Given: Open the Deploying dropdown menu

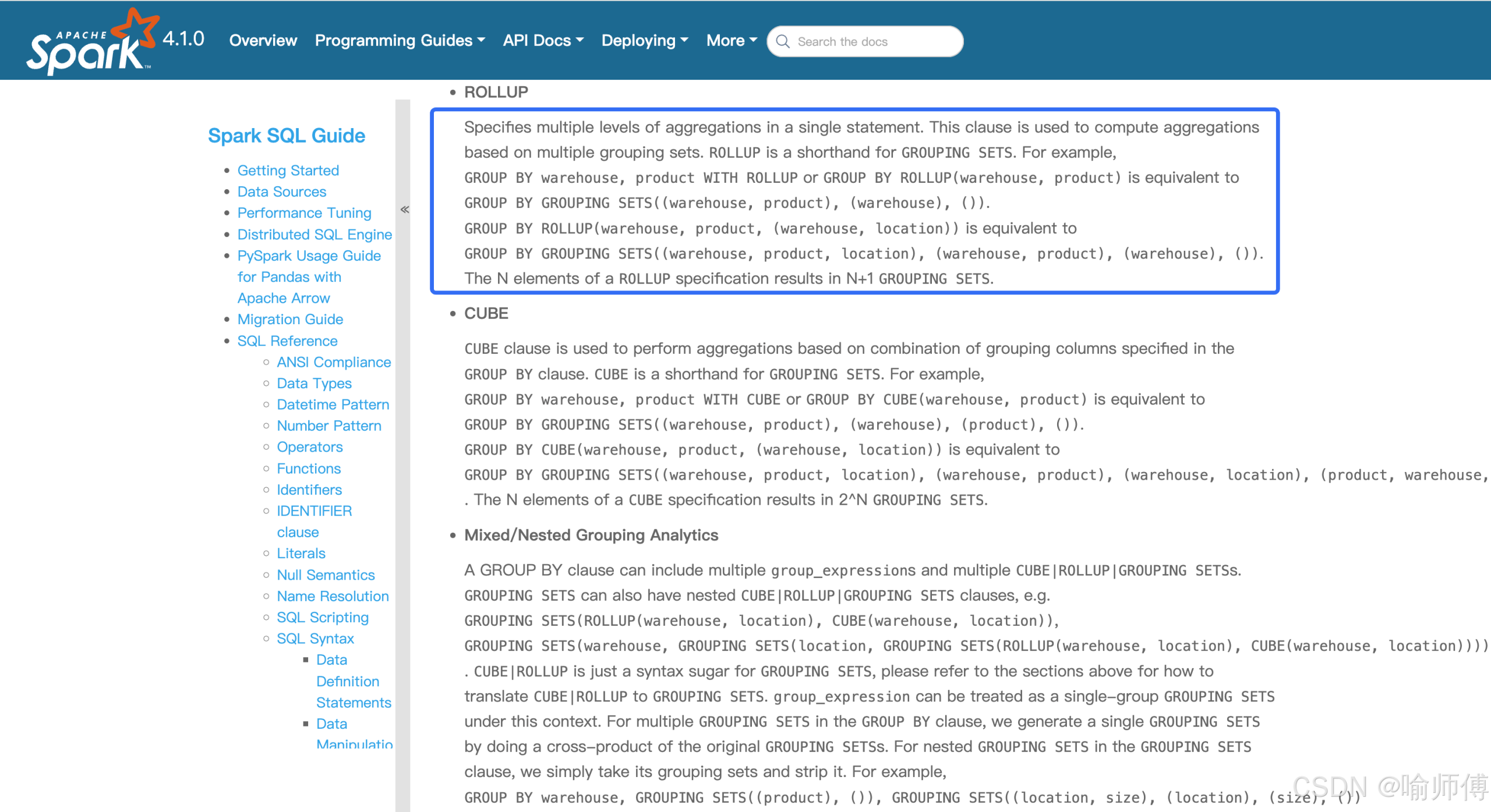Looking at the screenshot, I should pyautogui.click(x=645, y=41).
